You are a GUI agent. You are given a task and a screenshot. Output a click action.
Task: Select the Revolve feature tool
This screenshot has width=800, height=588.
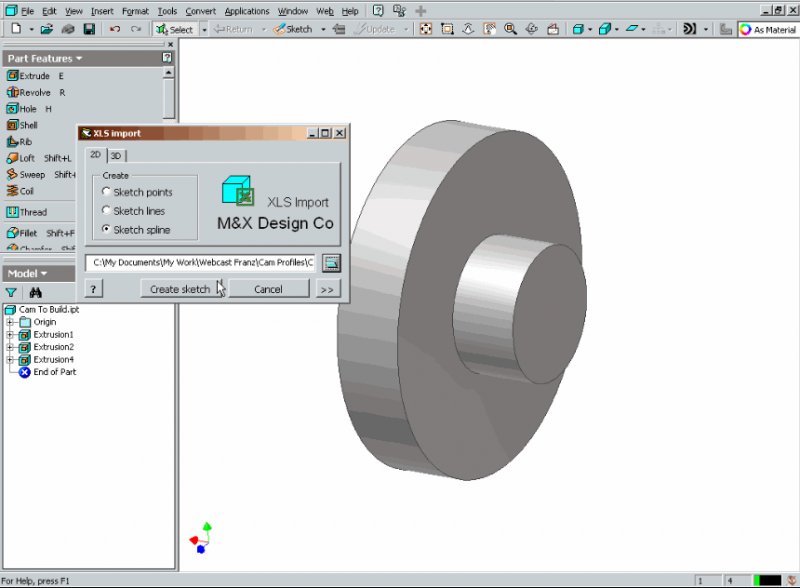pyautogui.click(x=29, y=92)
